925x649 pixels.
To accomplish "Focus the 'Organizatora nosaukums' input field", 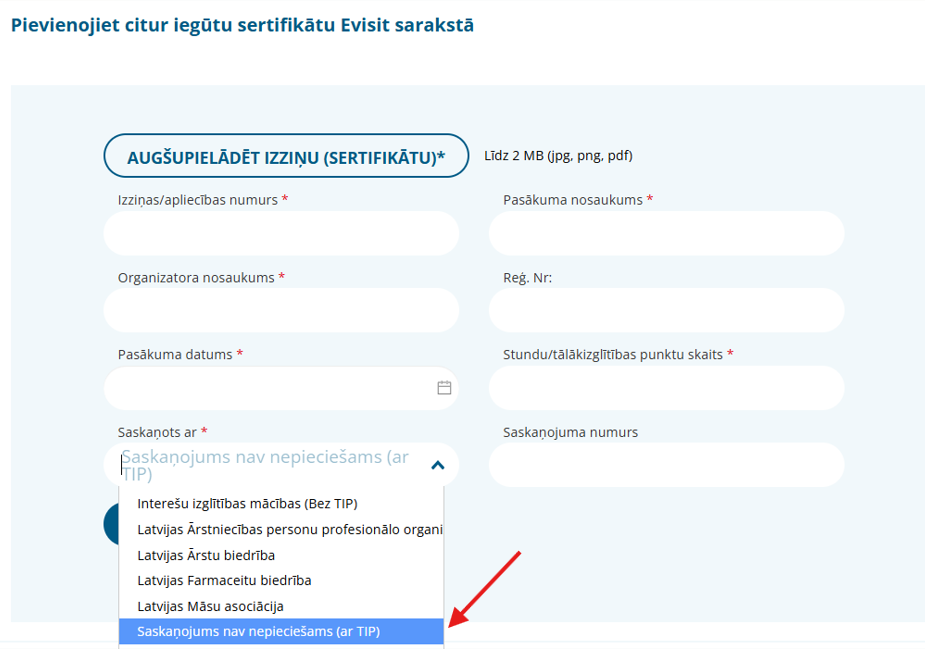I will pyautogui.click(x=281, y=310).
